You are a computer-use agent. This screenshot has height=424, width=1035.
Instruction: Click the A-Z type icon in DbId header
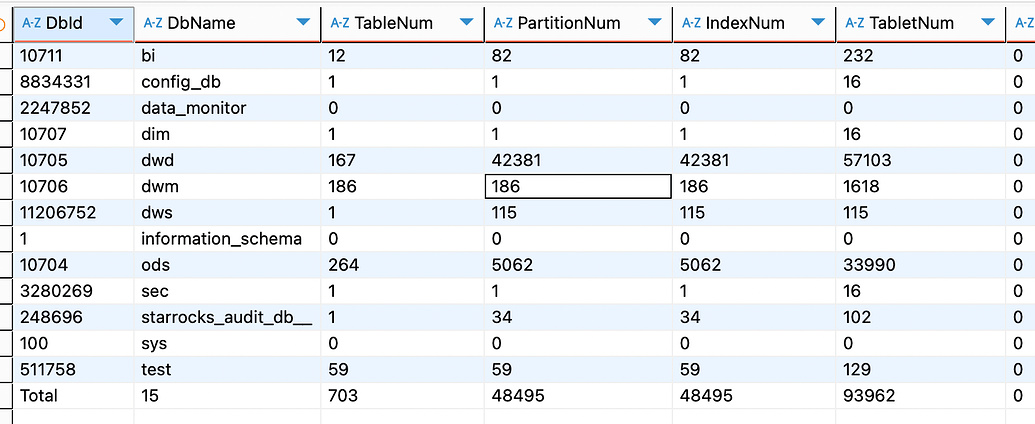[x=31, y=22]
